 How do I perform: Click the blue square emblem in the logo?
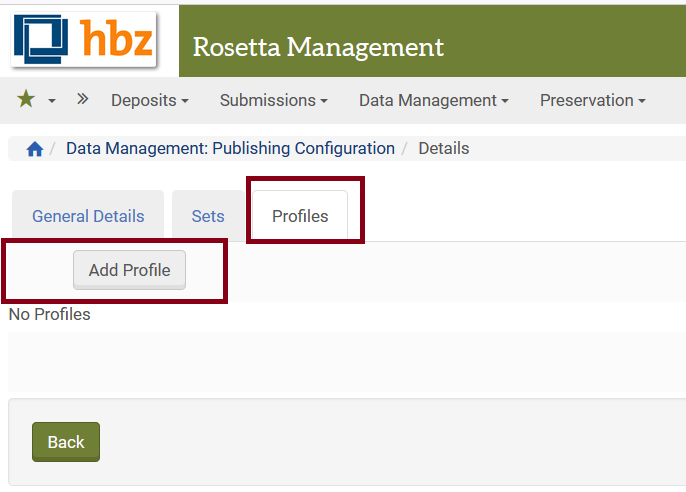pos(43,40)
